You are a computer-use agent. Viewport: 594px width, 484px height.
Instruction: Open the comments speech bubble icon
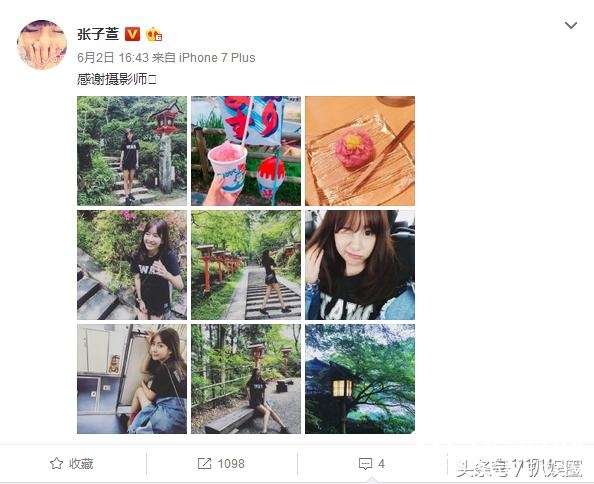pos(365,464)
